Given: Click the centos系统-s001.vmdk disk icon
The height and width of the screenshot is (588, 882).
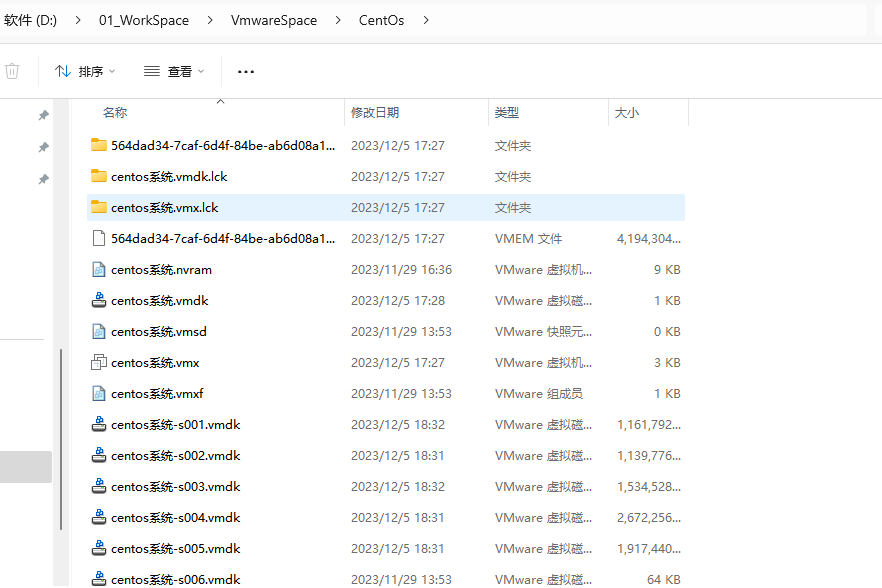Looking at the screenshot, I should [98, 424].
